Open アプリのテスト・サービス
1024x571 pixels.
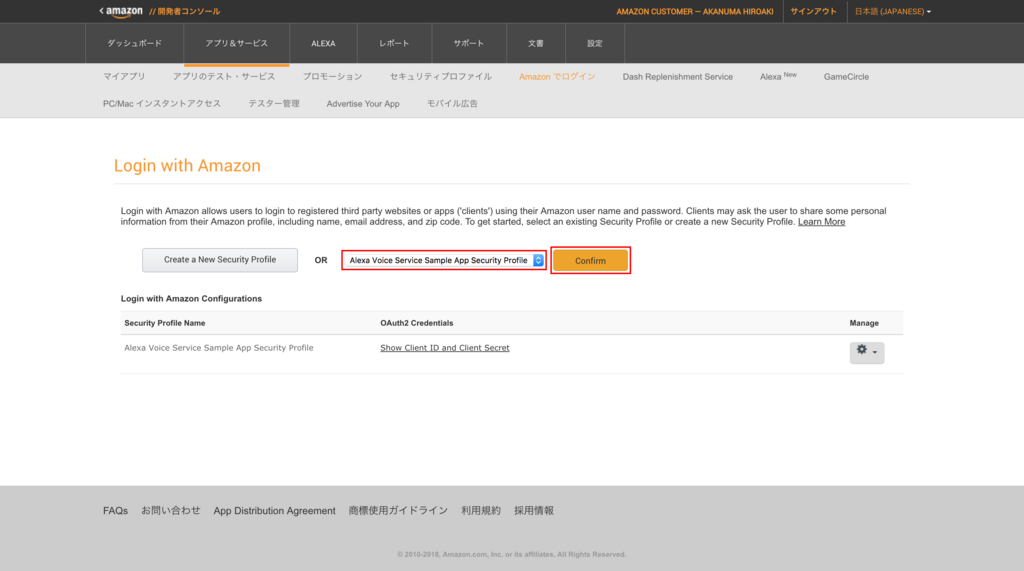224,76
